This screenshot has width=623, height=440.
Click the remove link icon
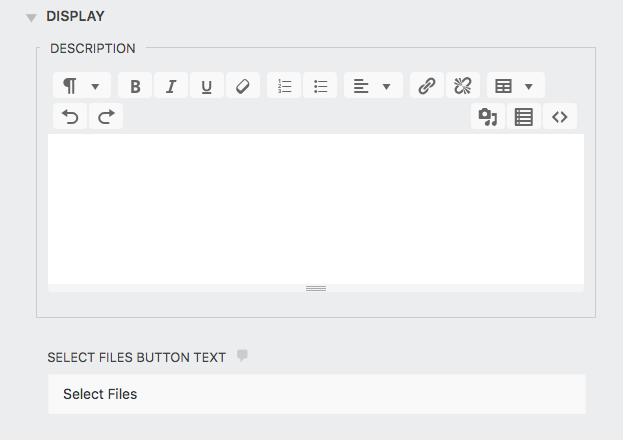463,85
